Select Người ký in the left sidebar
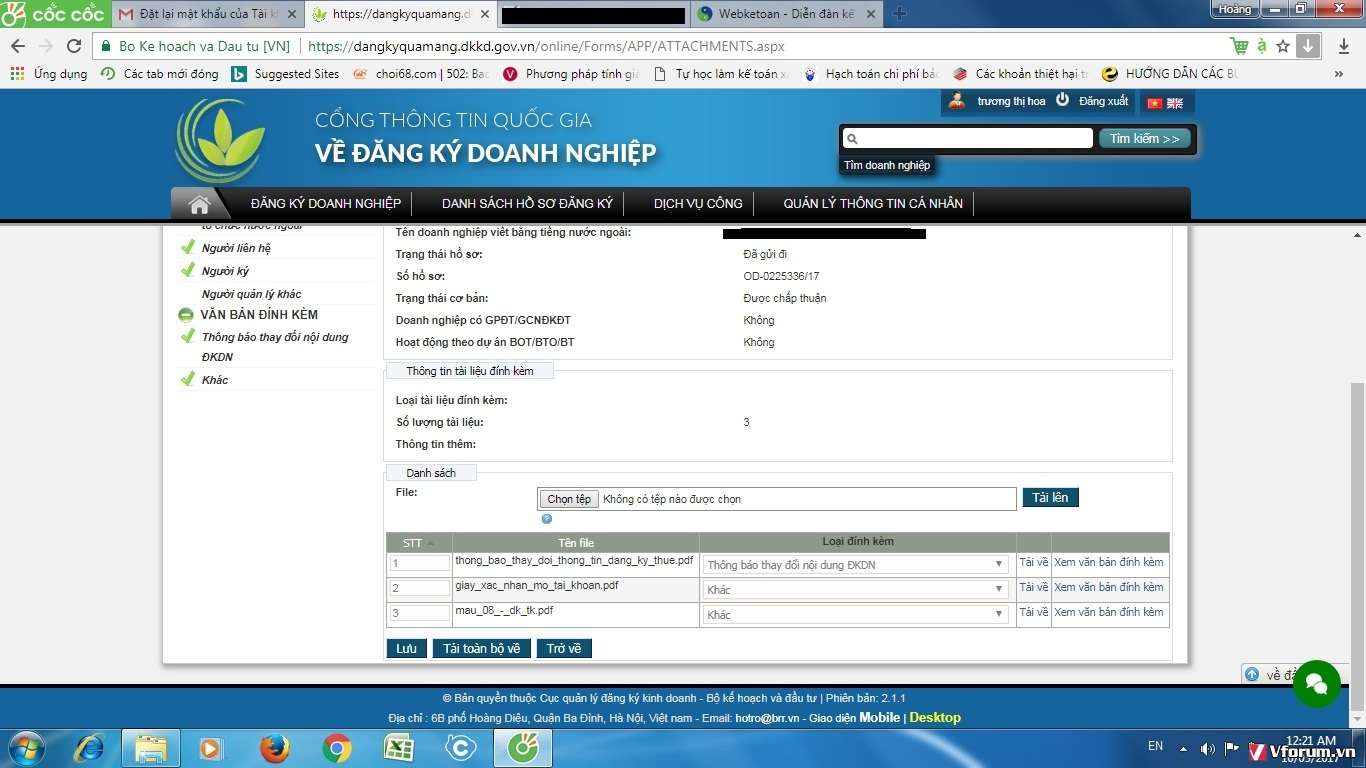Image resolution: width=1366 pixels, height=768 pixels. tap(225, 271)
